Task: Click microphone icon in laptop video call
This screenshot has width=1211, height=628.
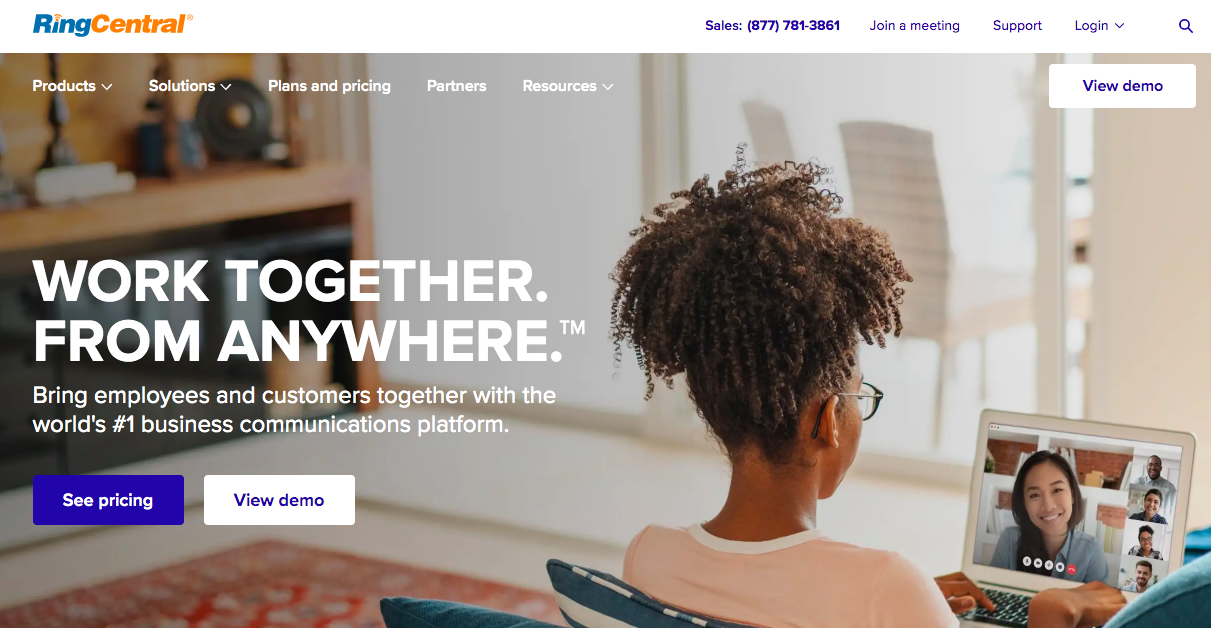Action: (1027, 561)
